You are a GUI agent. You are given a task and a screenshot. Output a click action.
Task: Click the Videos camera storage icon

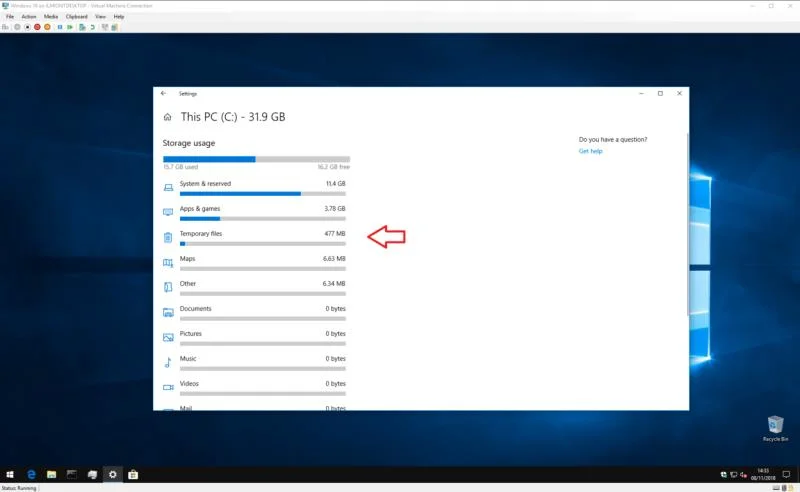coord(168,387)
